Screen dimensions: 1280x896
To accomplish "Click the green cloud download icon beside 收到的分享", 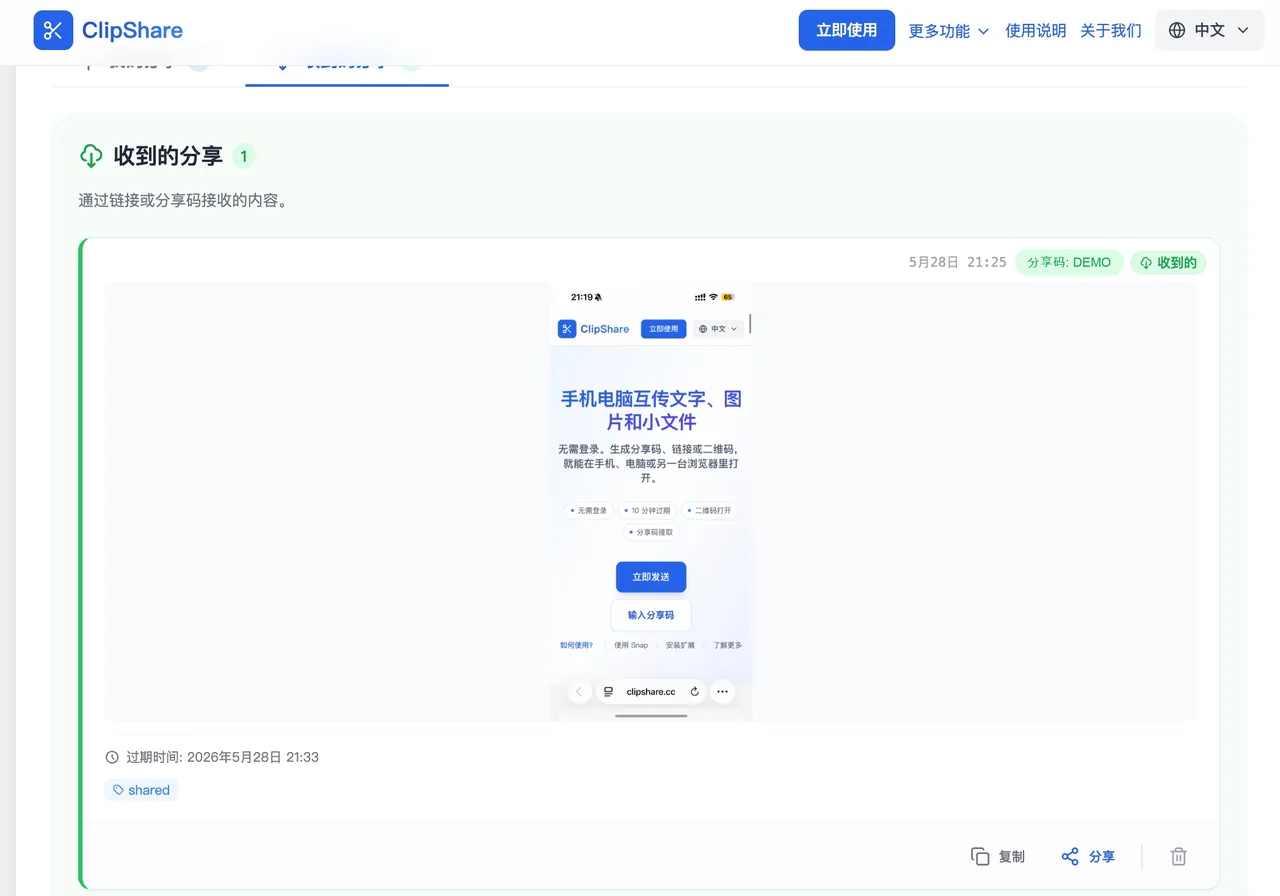I will (91, 156).
